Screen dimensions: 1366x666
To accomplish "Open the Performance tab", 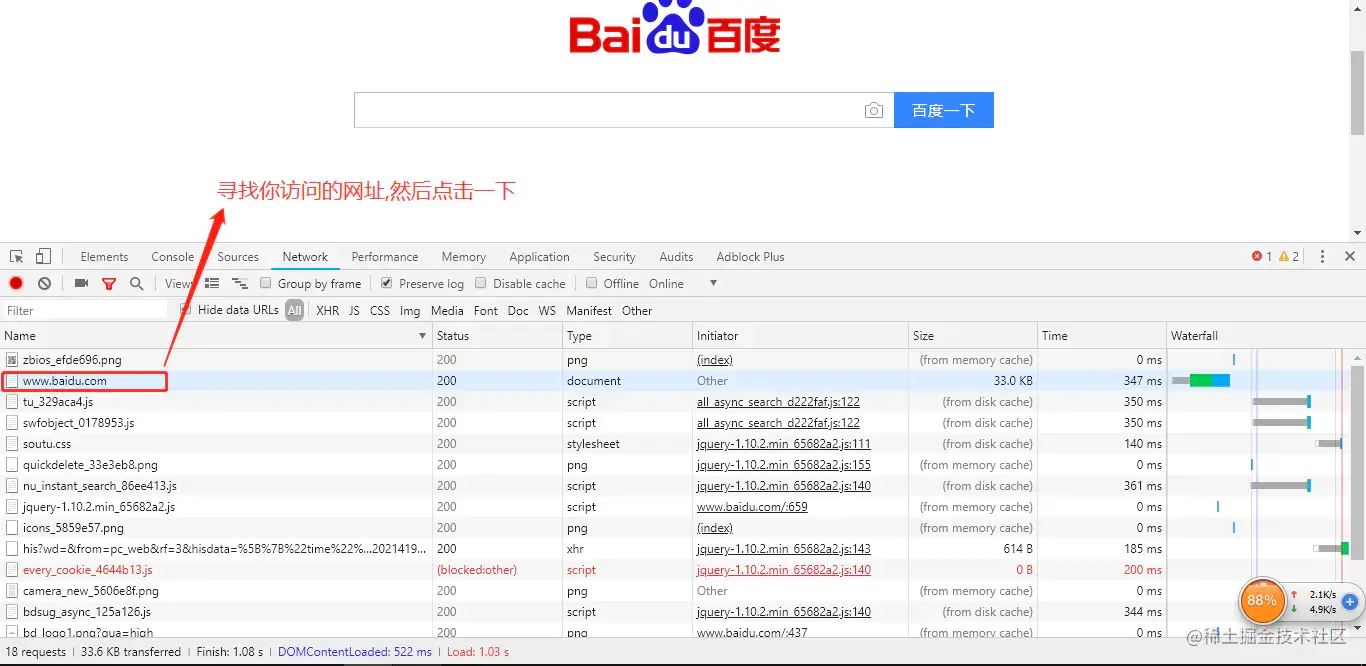I will tap(385, 257).
